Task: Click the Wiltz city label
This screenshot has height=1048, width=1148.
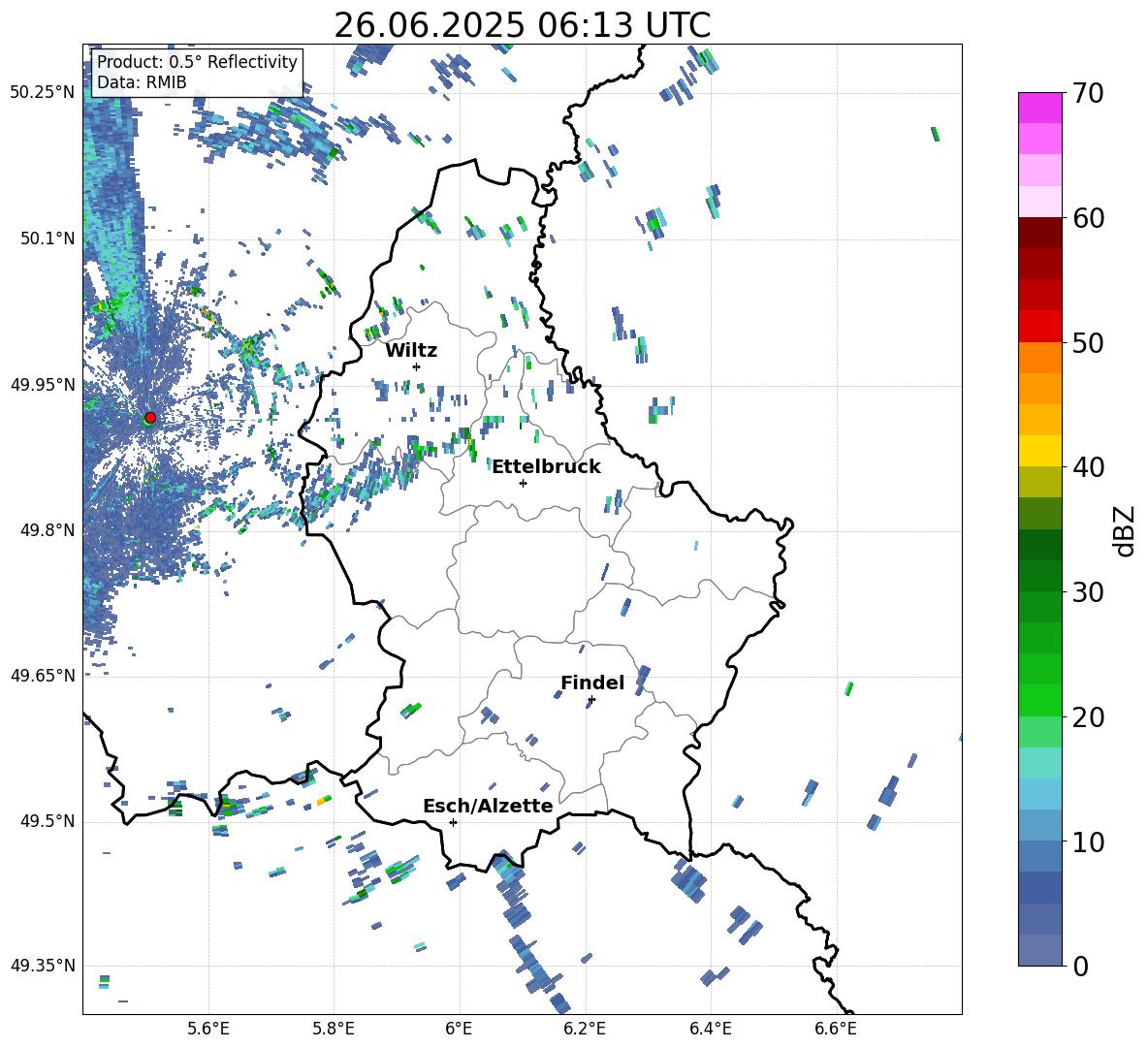Action: point(411,351)
